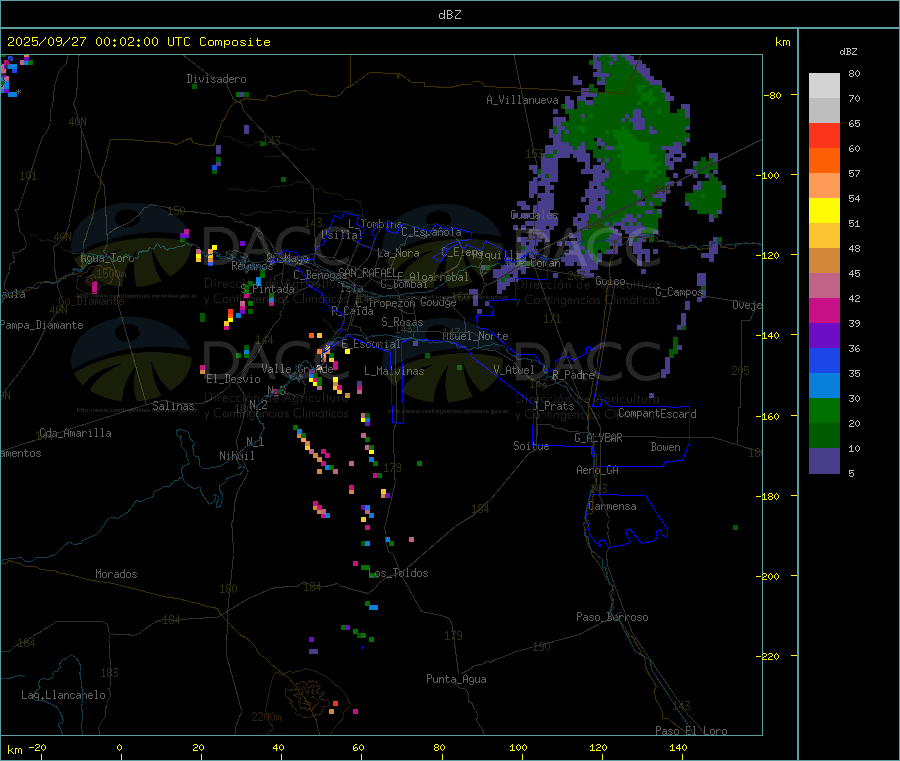
Task: Click the Agua_Toro label
Action: point(107,258)
